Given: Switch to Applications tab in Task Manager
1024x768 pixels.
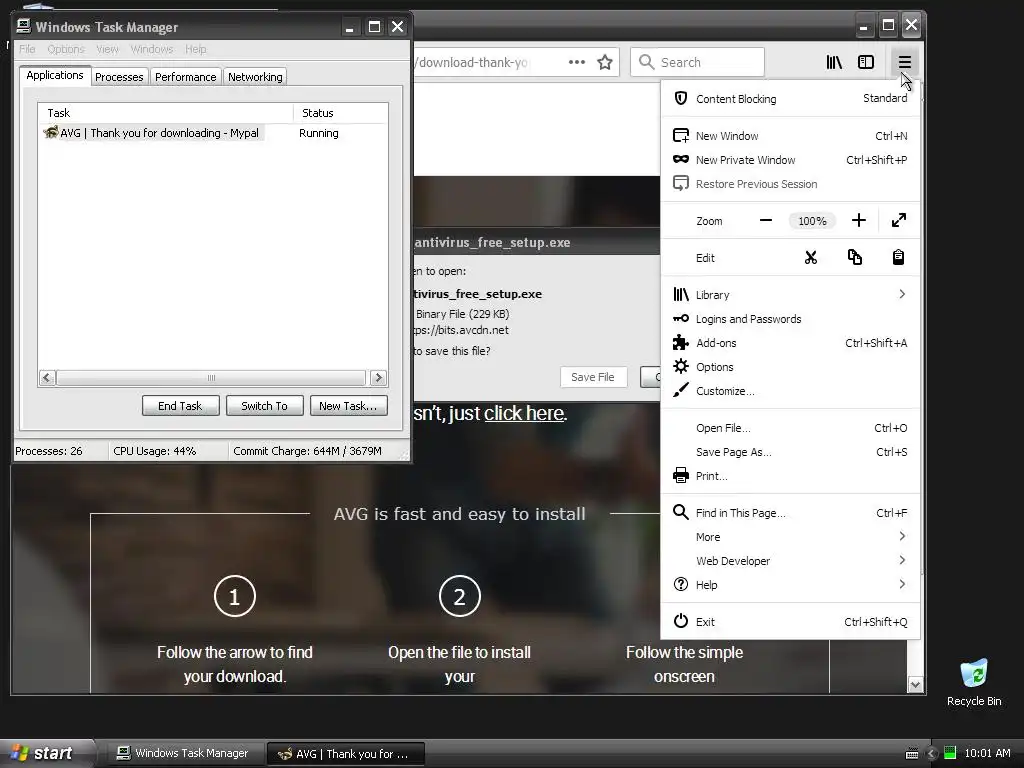Looking at the screenshot, I should [55, 75].
